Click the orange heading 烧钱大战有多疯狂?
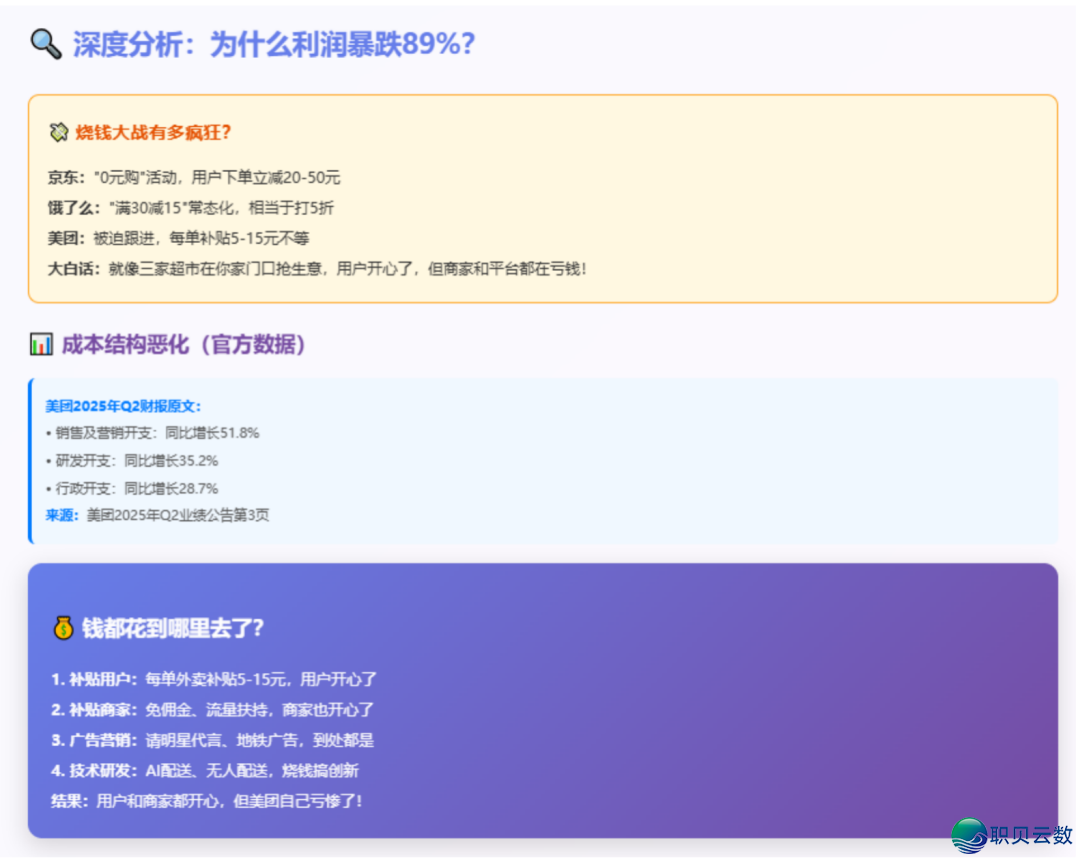 [153, 132]
